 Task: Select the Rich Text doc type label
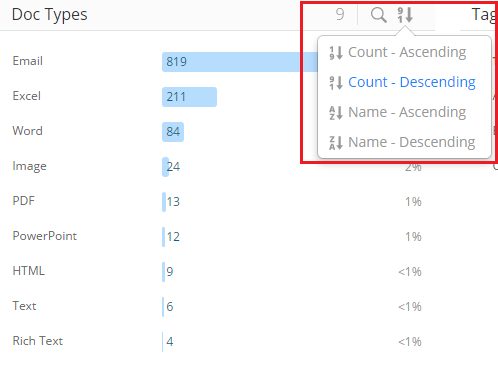(38, 341)
